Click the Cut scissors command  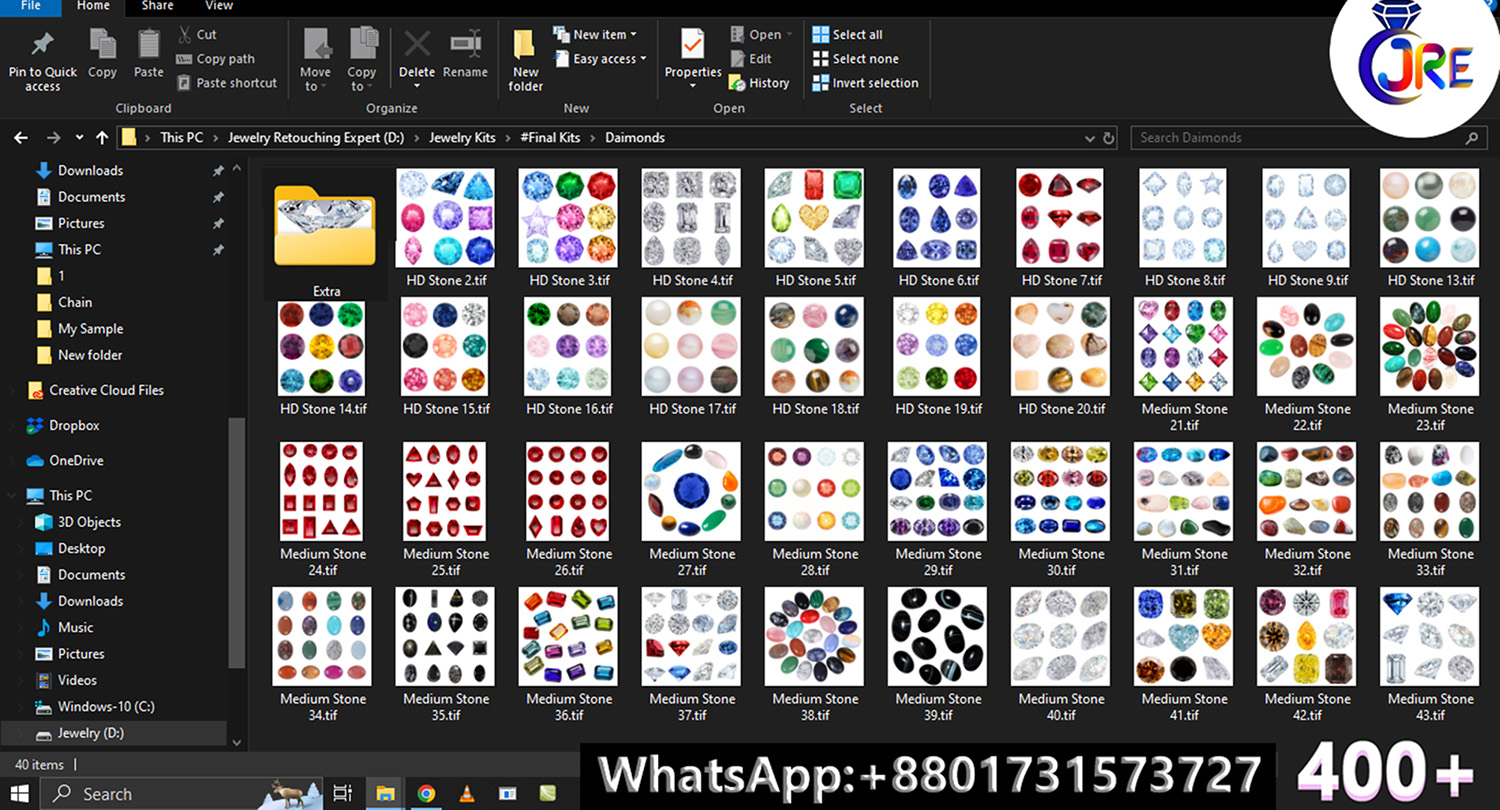point(196,34)
